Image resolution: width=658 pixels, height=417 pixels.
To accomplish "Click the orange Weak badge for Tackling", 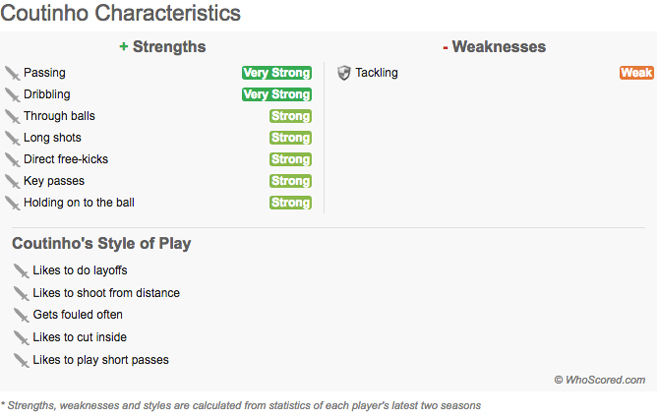I will [x=637, y=73].
